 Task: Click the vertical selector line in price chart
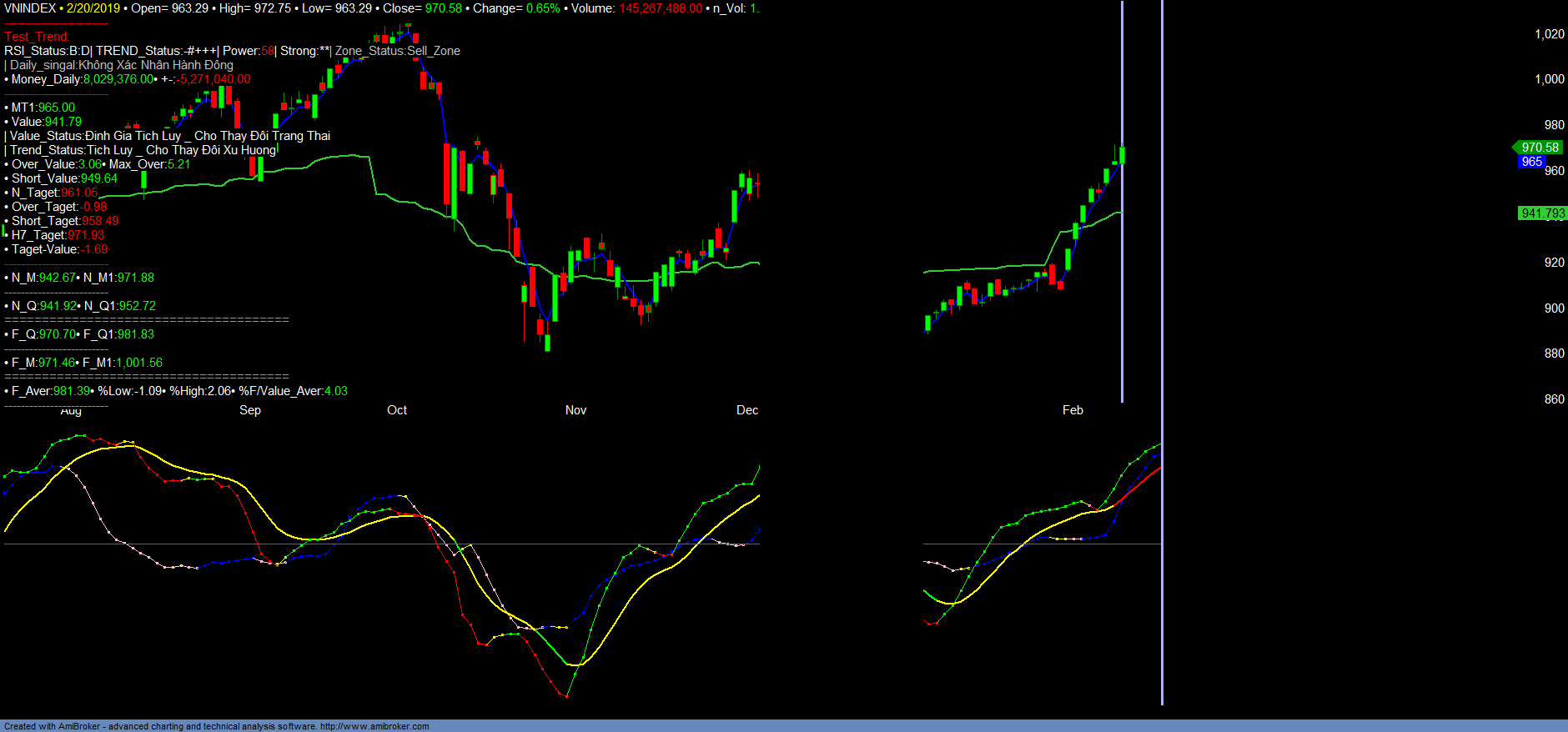pos(1122,200)
